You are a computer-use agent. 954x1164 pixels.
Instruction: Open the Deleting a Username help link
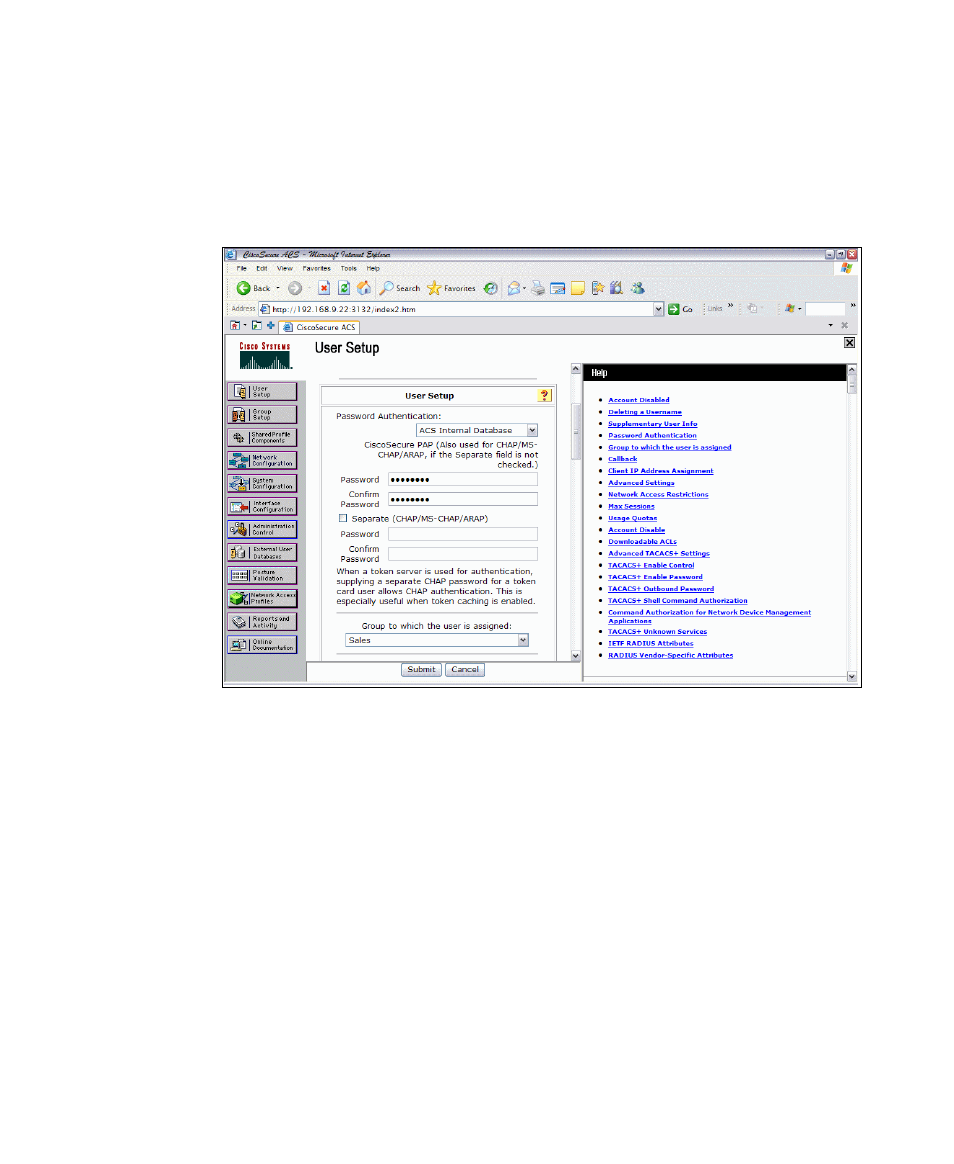click(644, 412)
